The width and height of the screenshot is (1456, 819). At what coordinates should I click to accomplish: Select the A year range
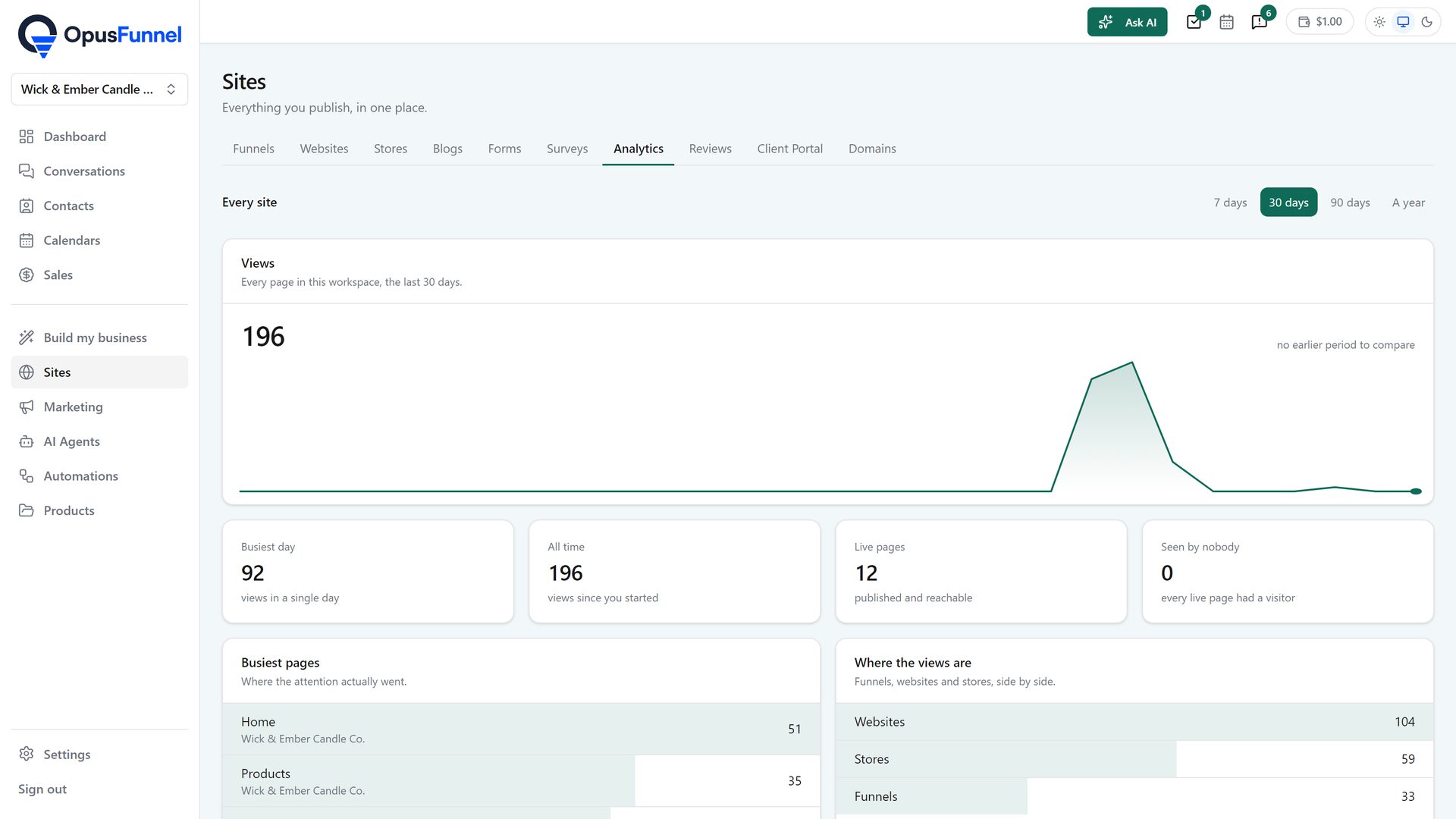[1408, 202]
